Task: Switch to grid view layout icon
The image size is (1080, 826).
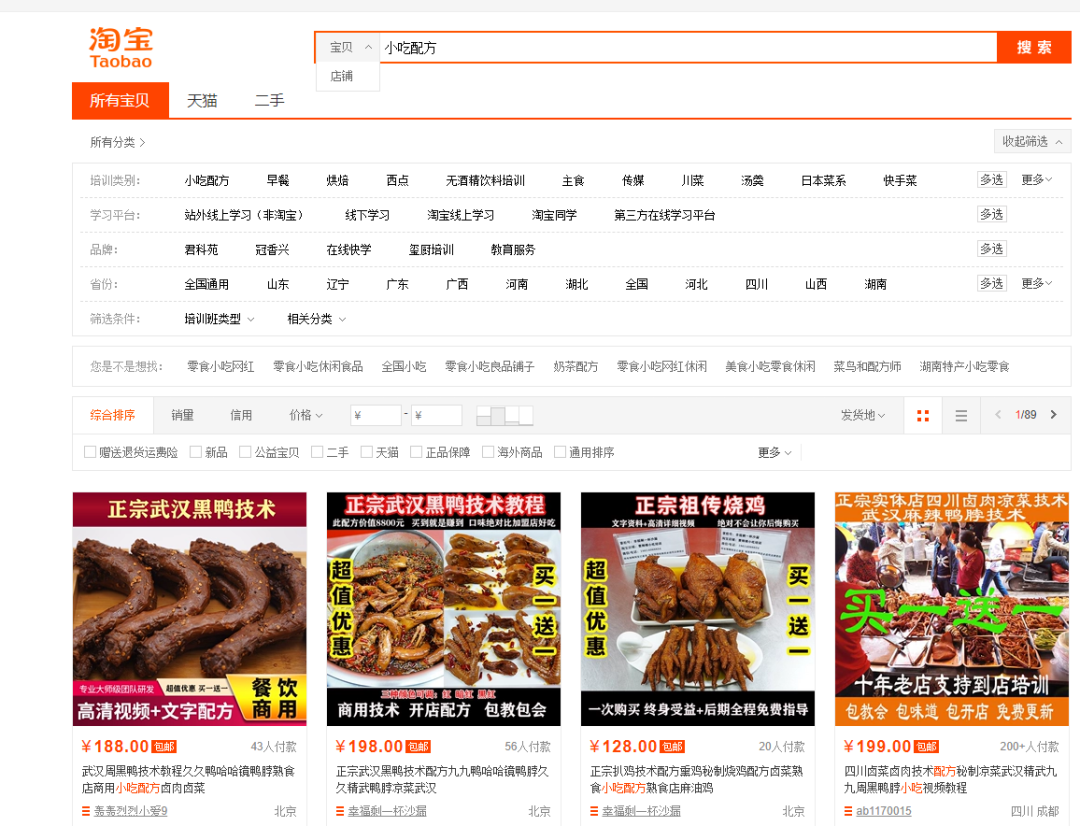Action: (x=922, y=416)
